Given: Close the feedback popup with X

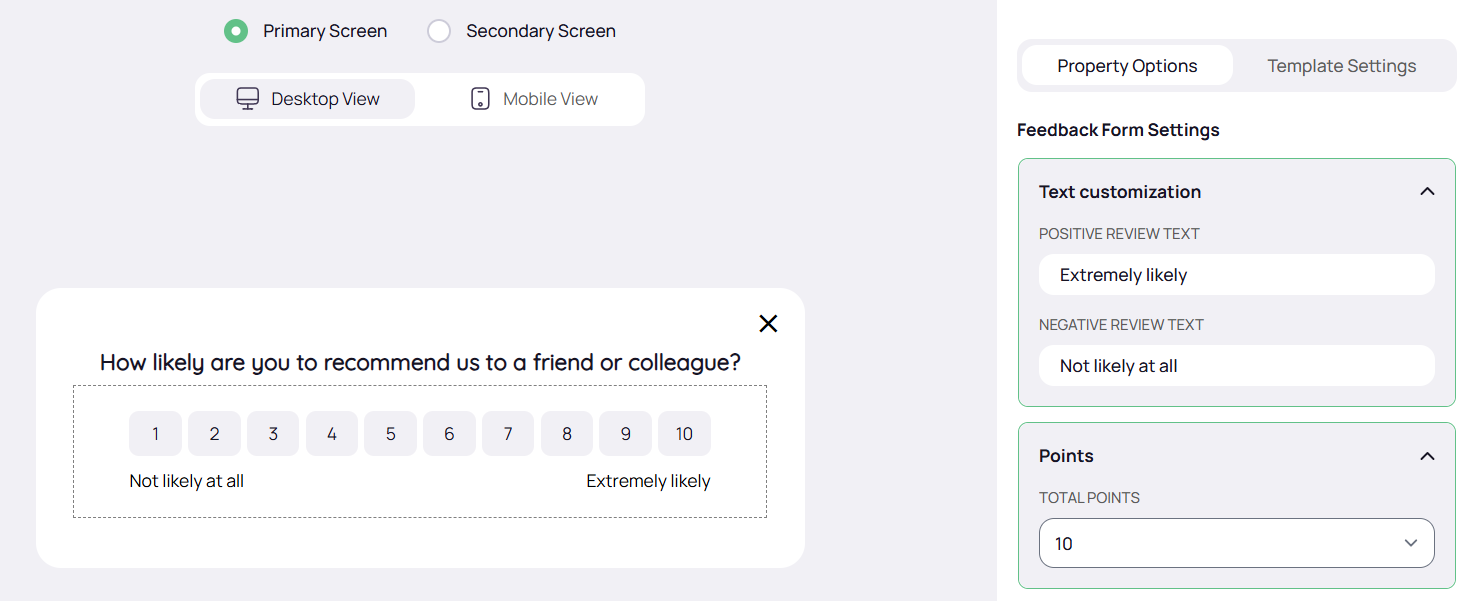Looking at the screenshot, I should tap(768, 323).
